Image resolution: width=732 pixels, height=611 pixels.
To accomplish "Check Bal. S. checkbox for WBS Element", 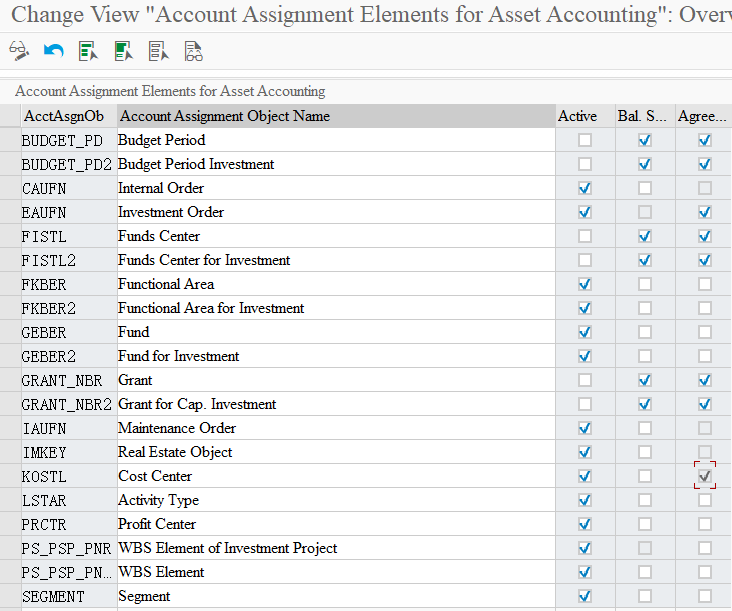I will 645,572.
